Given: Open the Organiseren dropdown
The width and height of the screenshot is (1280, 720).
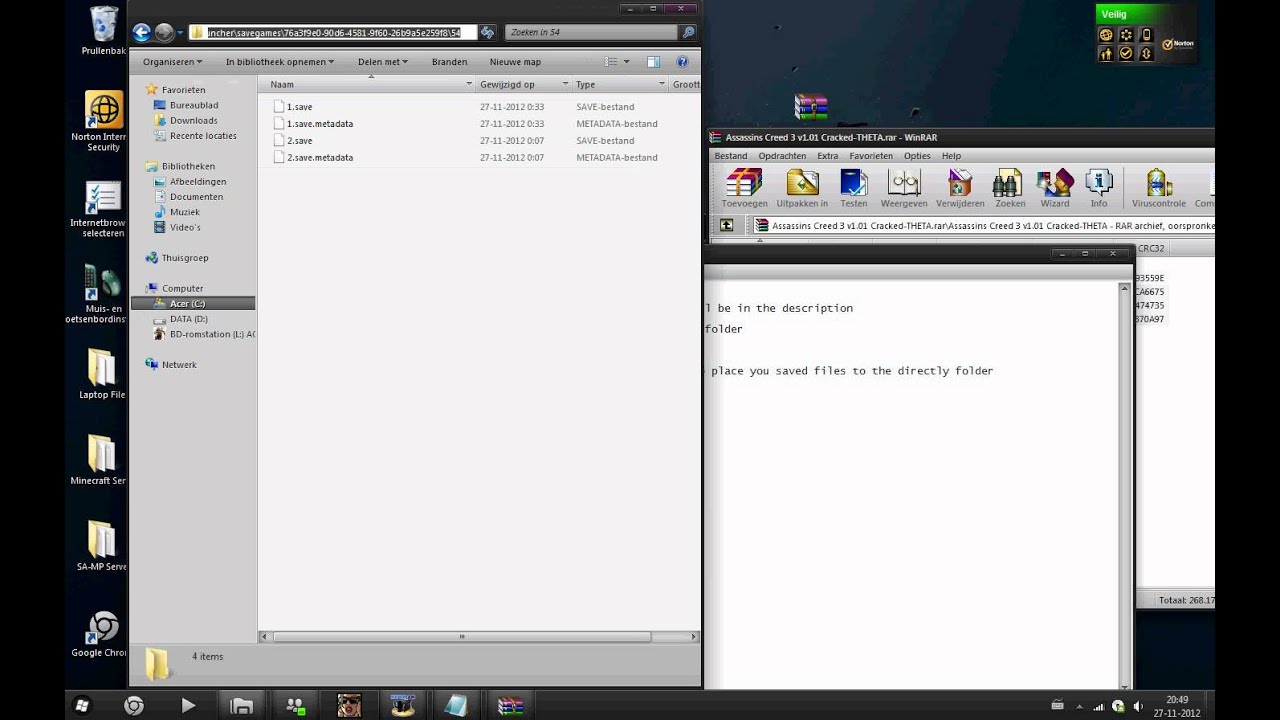Looking at the screenshot, I should 172,62.
